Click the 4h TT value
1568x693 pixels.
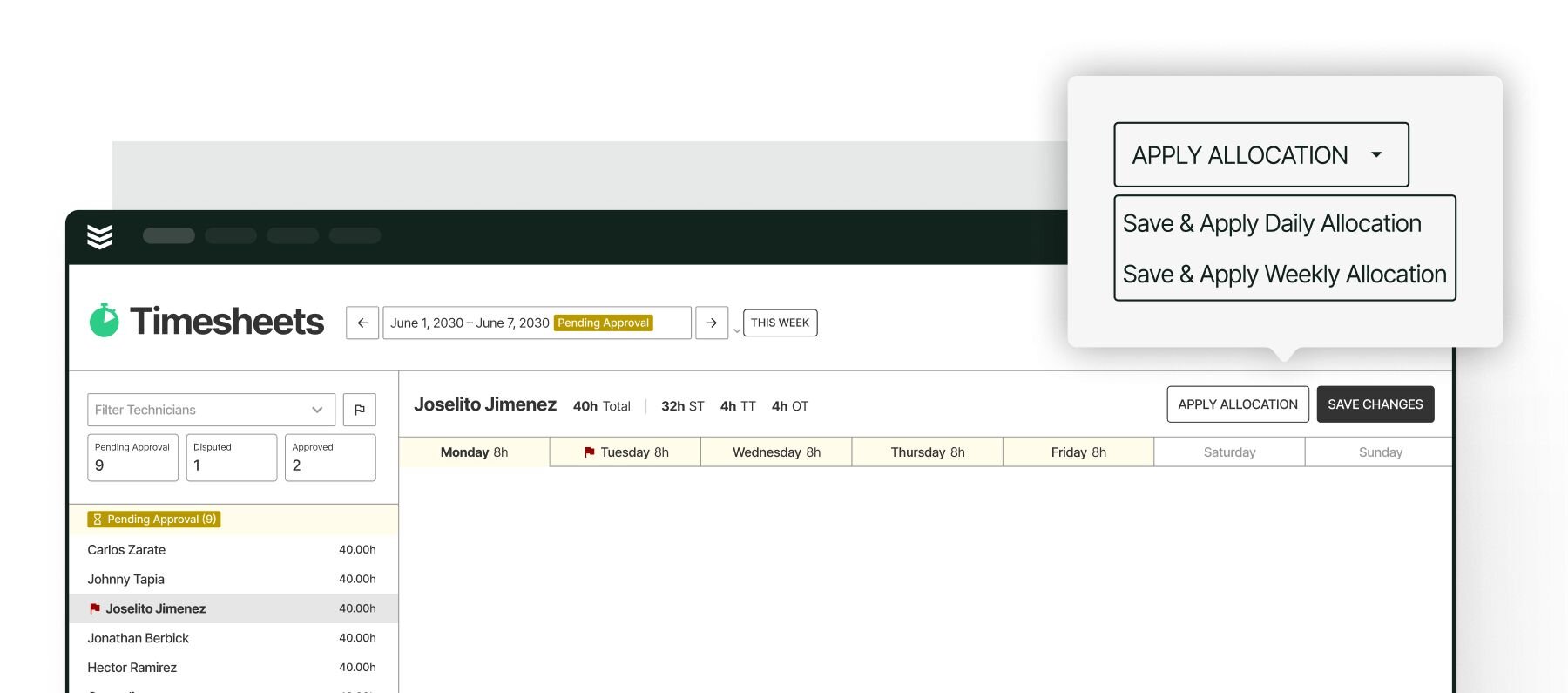(x=738, y=406)
